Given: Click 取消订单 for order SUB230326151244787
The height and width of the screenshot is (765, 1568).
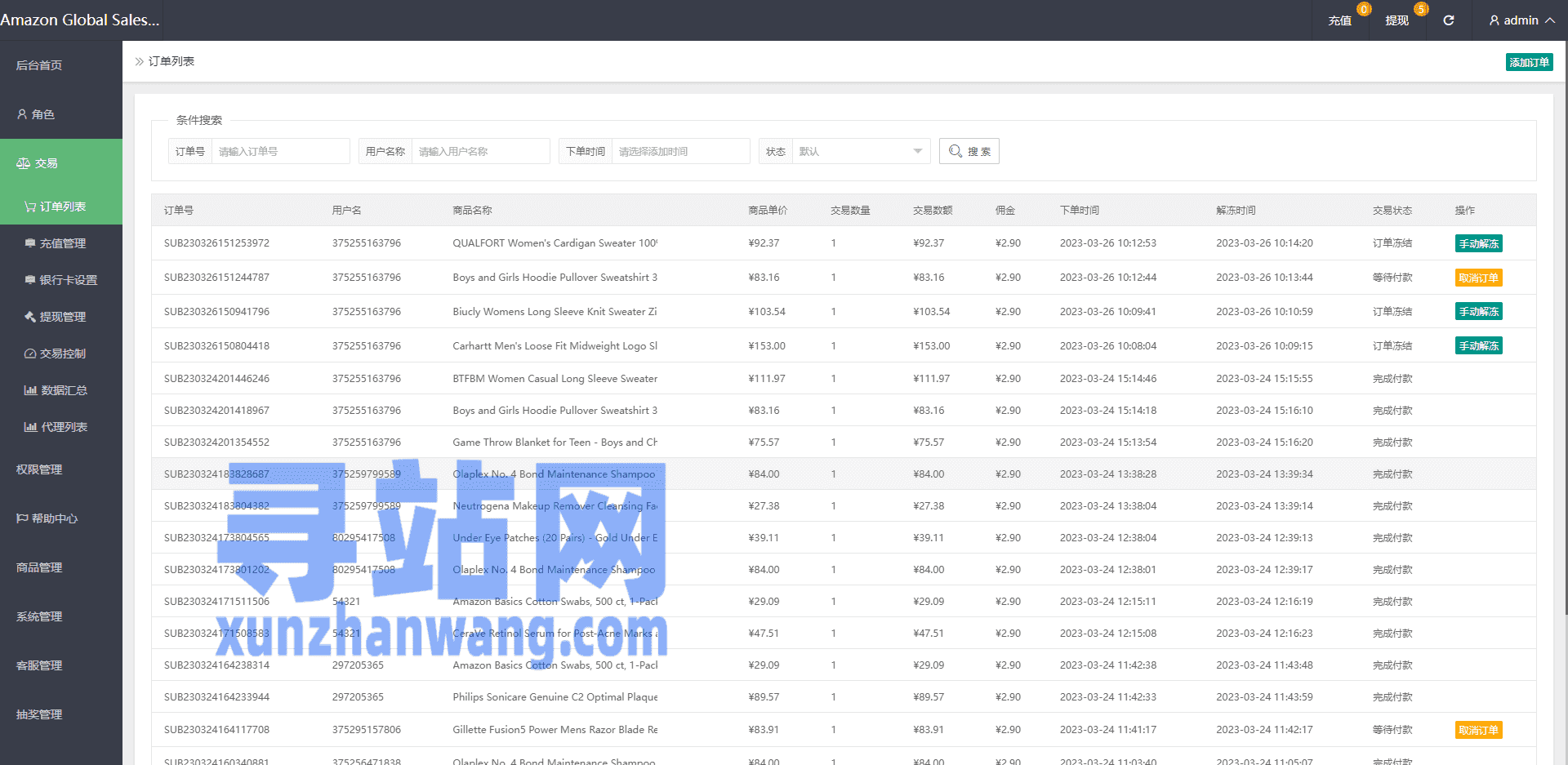Looking at the screenshot, I should (1478, 278).
